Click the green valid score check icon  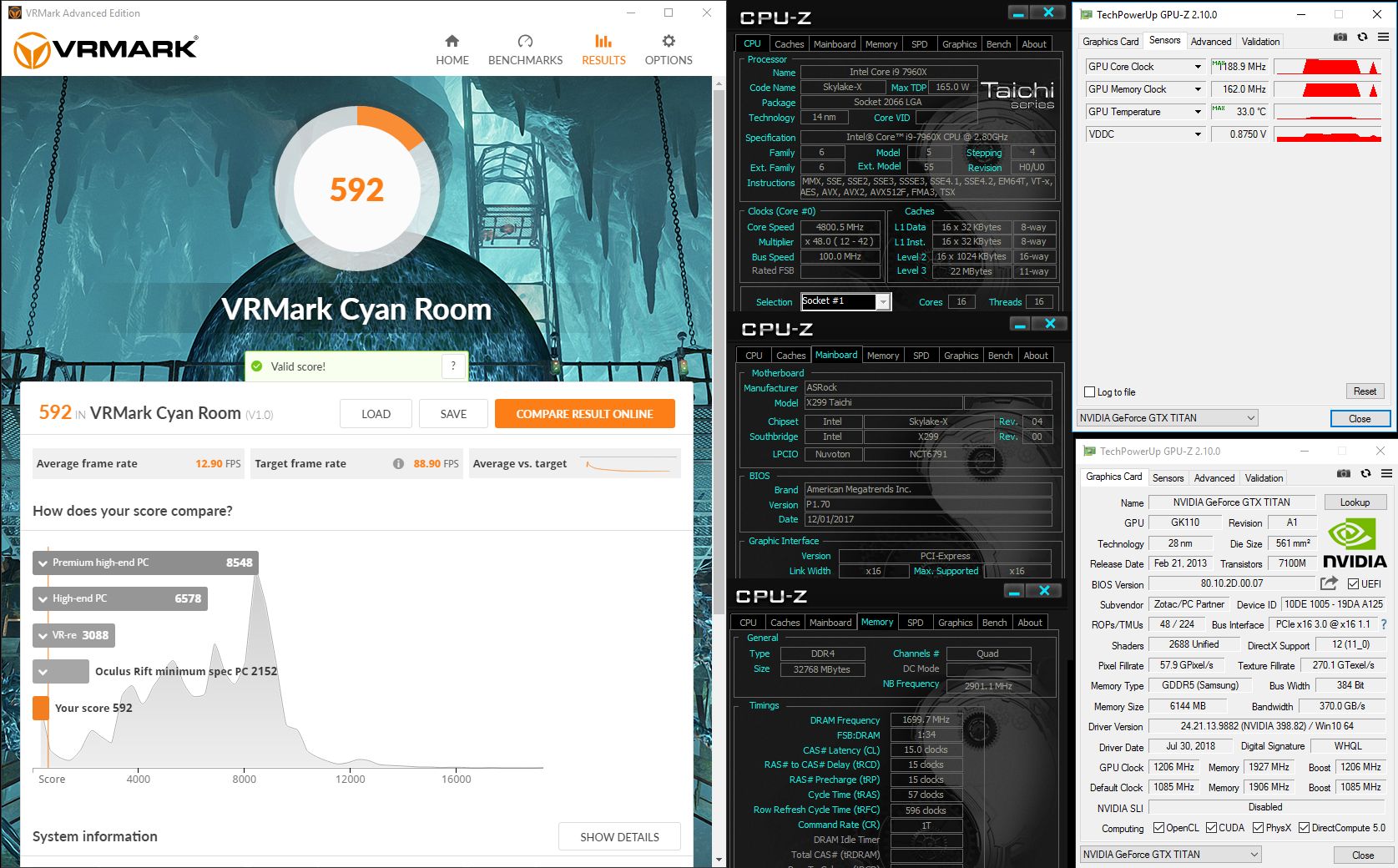pyautogui.click(x=257, y=366)
